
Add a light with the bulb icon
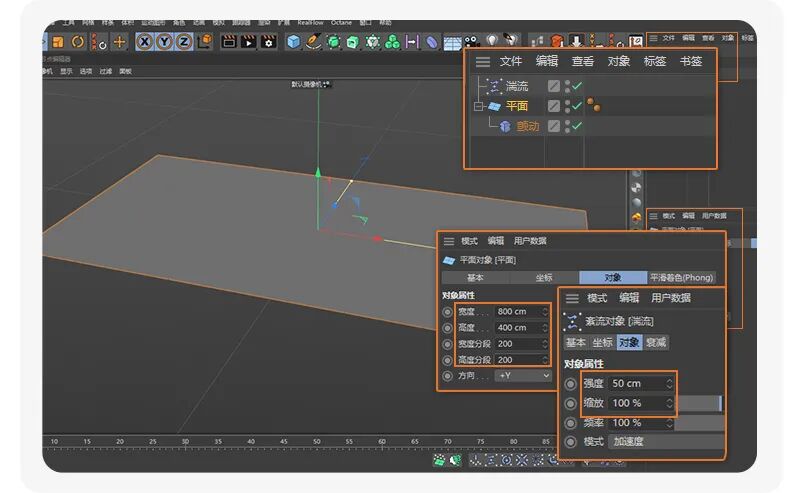[491, 41]
